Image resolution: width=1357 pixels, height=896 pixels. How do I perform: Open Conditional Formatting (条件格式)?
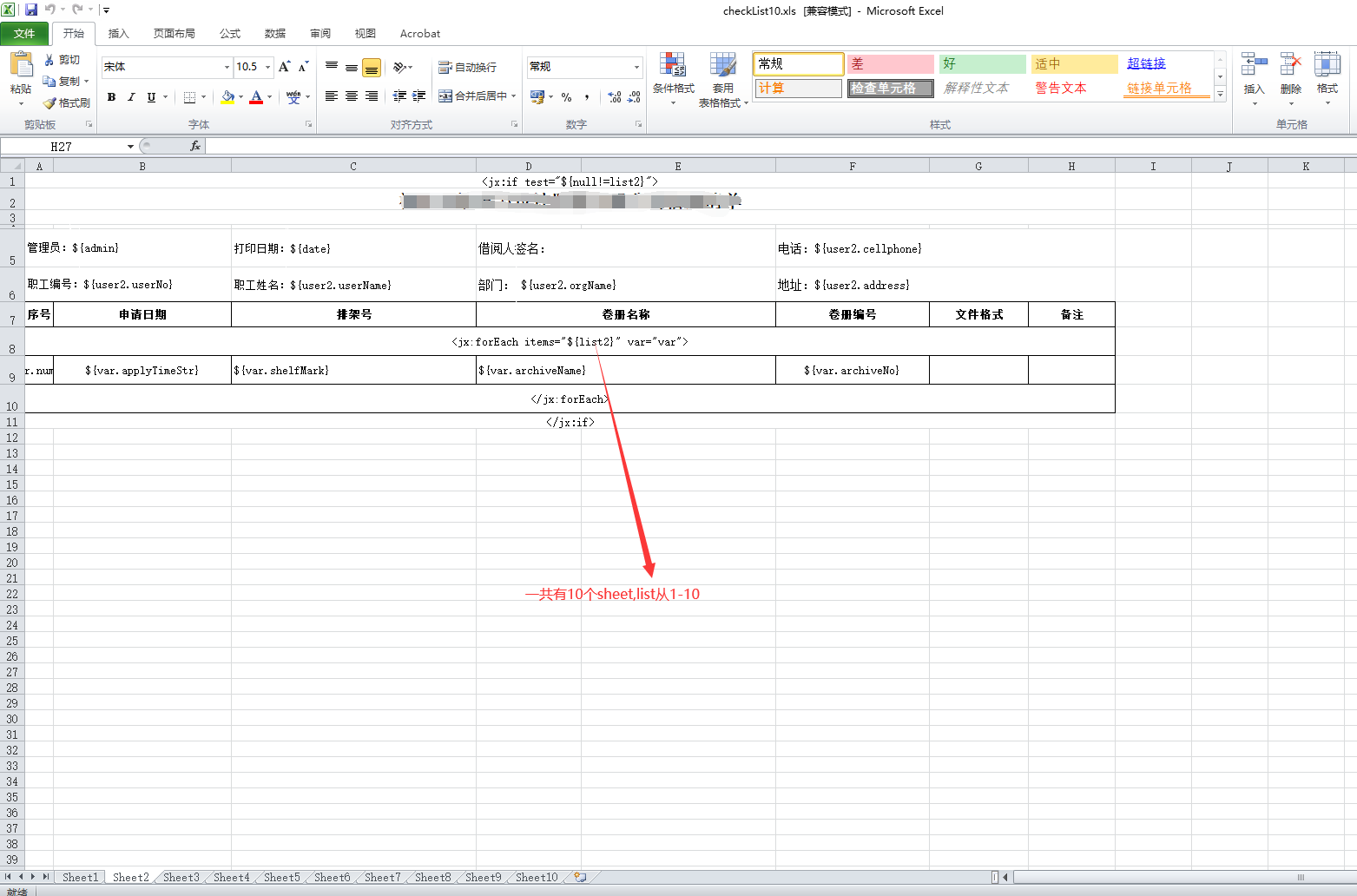point(674,79)
